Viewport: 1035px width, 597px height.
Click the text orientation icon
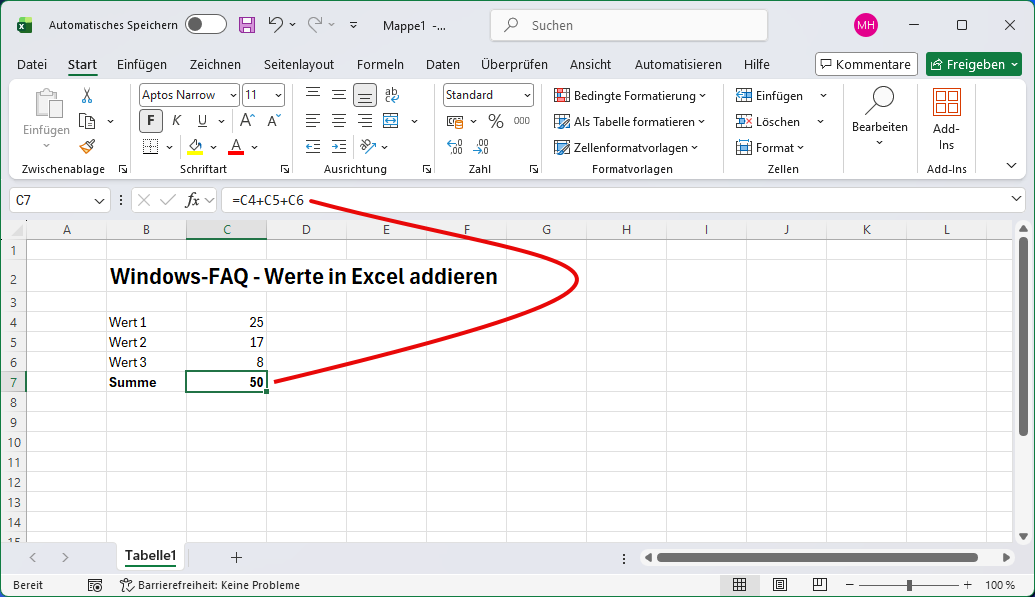368,147
